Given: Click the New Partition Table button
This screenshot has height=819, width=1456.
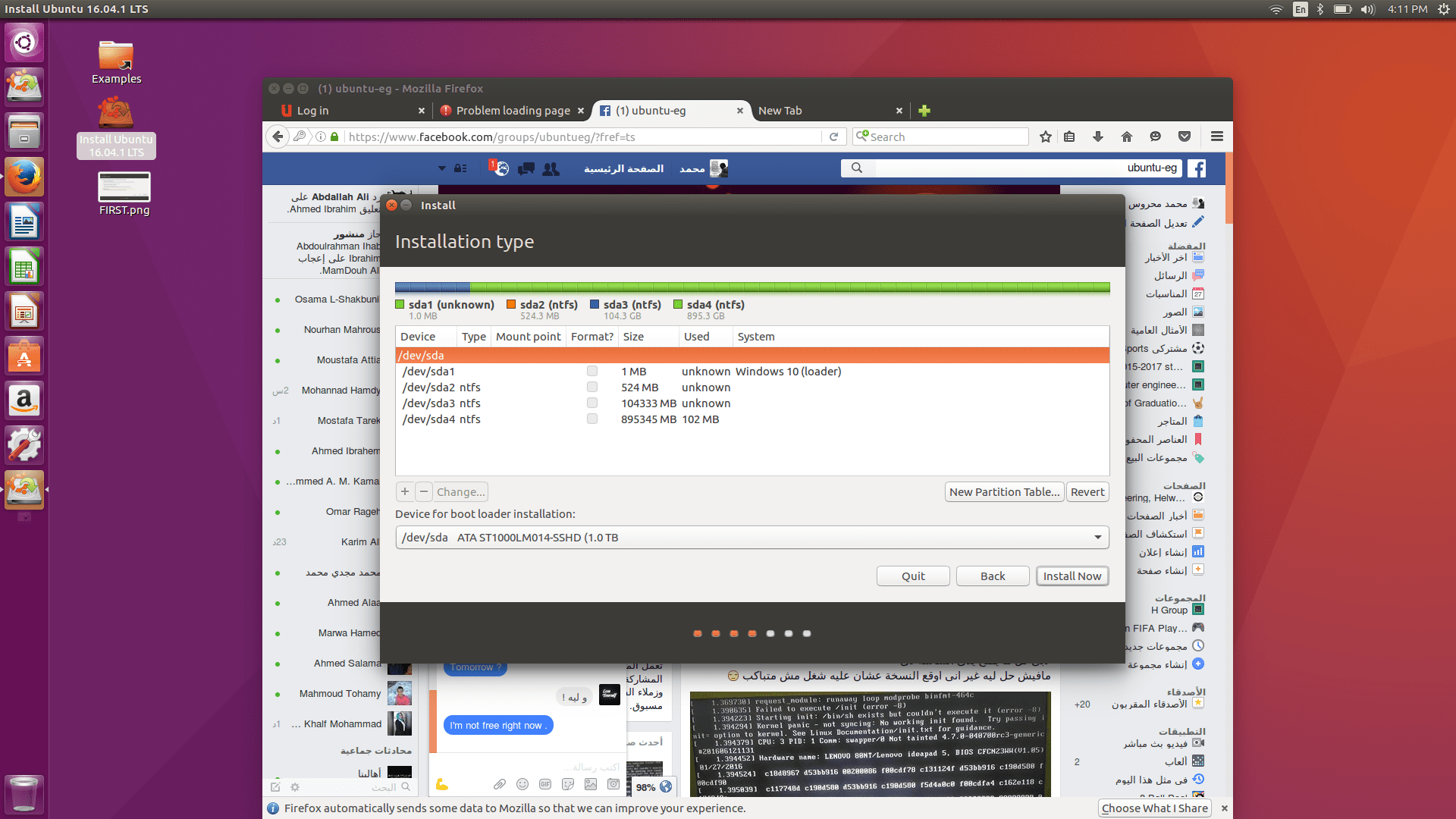Looking at the screenshot, I should click(1004, 491).
